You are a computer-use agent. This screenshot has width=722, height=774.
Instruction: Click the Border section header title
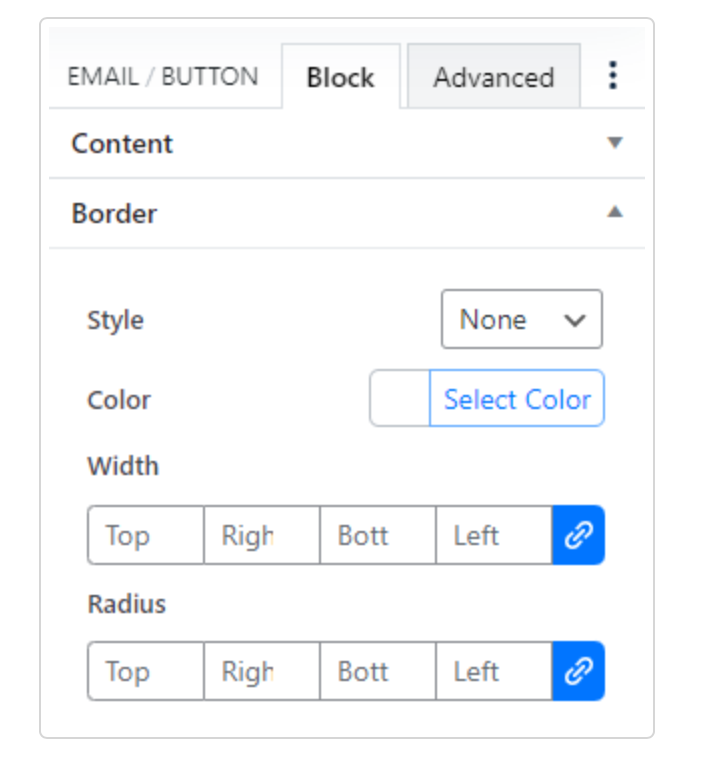click(114, 214)
